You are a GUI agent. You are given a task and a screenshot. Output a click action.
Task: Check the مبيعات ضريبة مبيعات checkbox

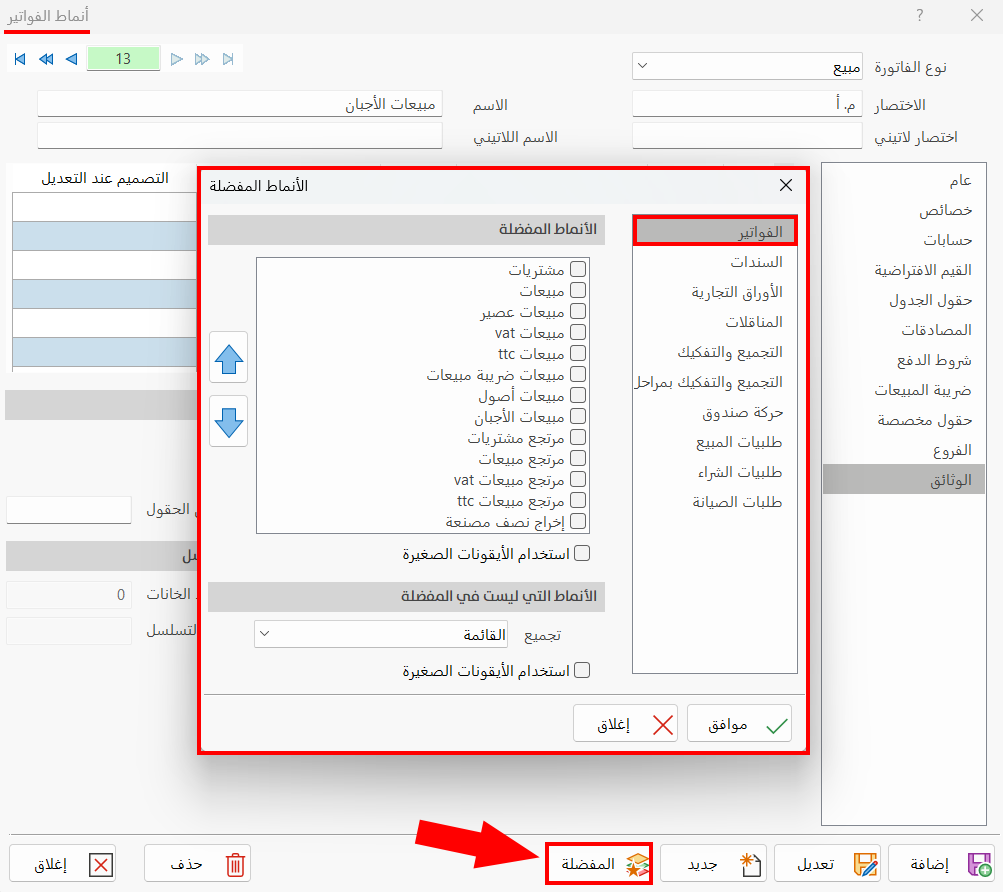coord(578,374)
